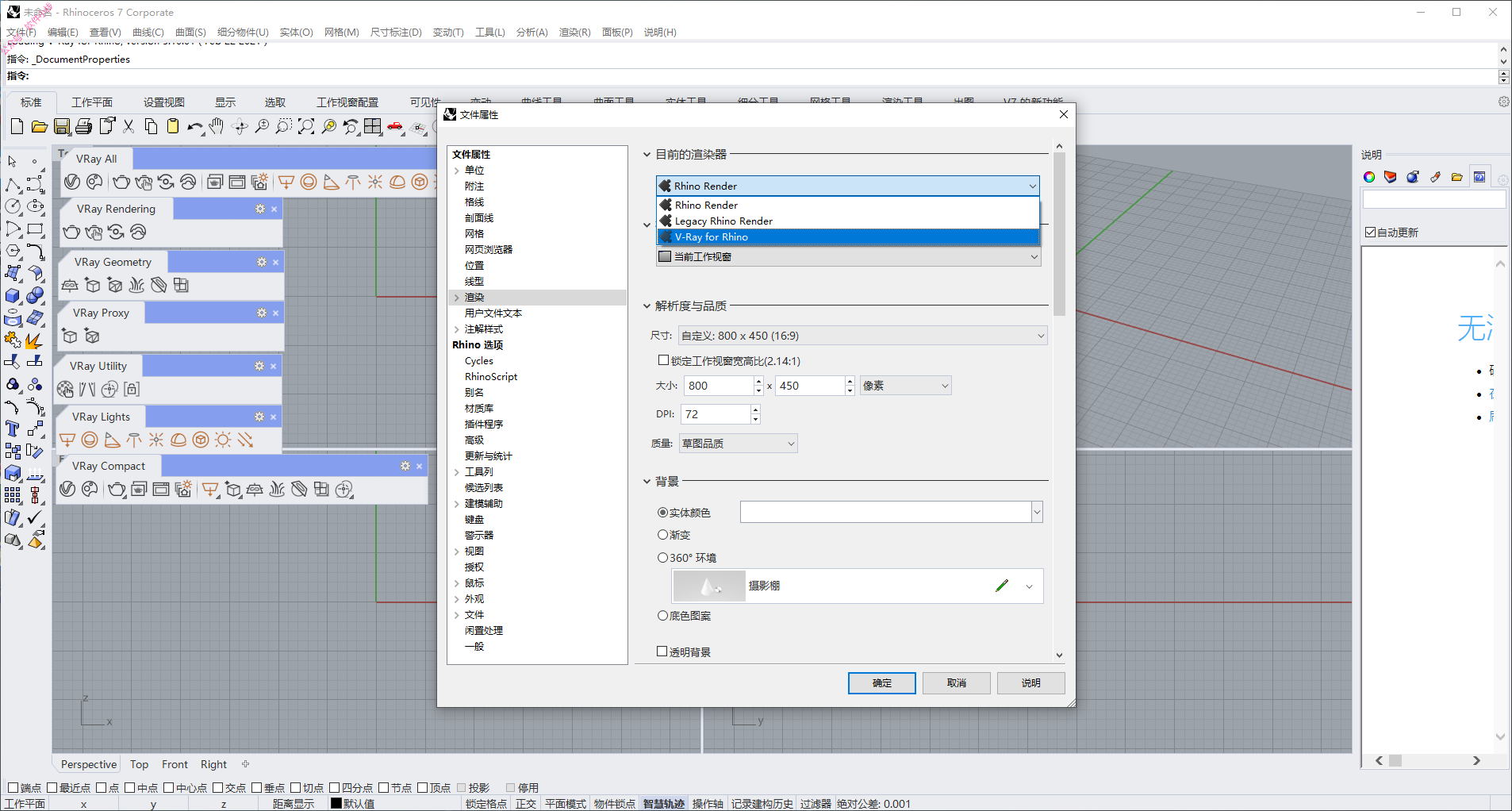
Task: Click the pointer select tool in sidebar
Action: [13, 161]
